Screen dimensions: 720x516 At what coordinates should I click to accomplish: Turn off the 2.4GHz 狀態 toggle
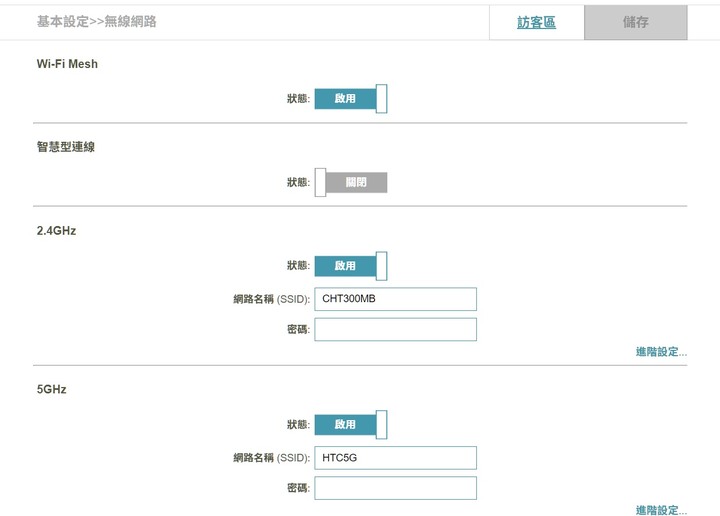click(351, 265)
